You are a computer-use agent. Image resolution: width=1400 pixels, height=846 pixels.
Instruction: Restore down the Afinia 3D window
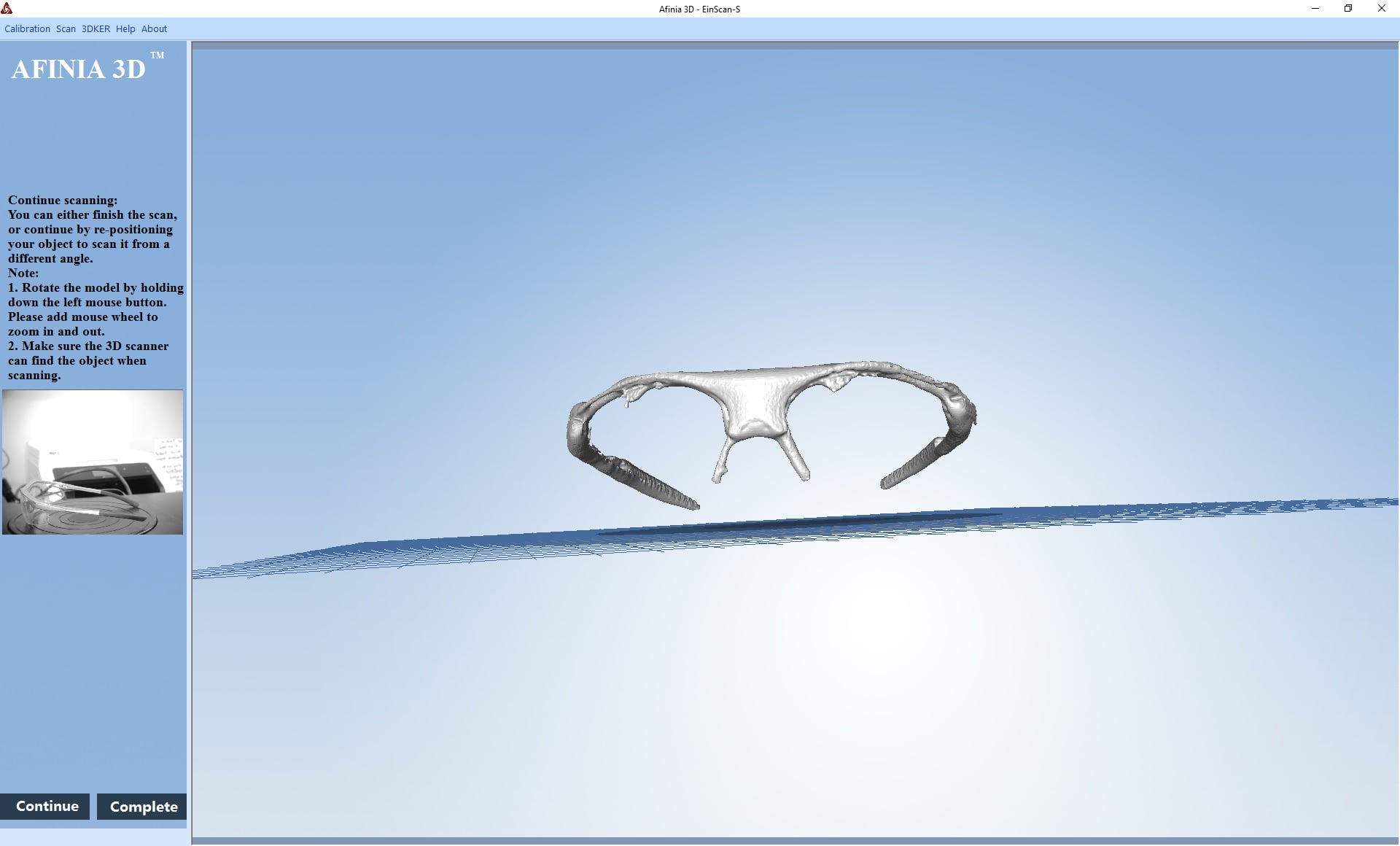[1348, 9]
